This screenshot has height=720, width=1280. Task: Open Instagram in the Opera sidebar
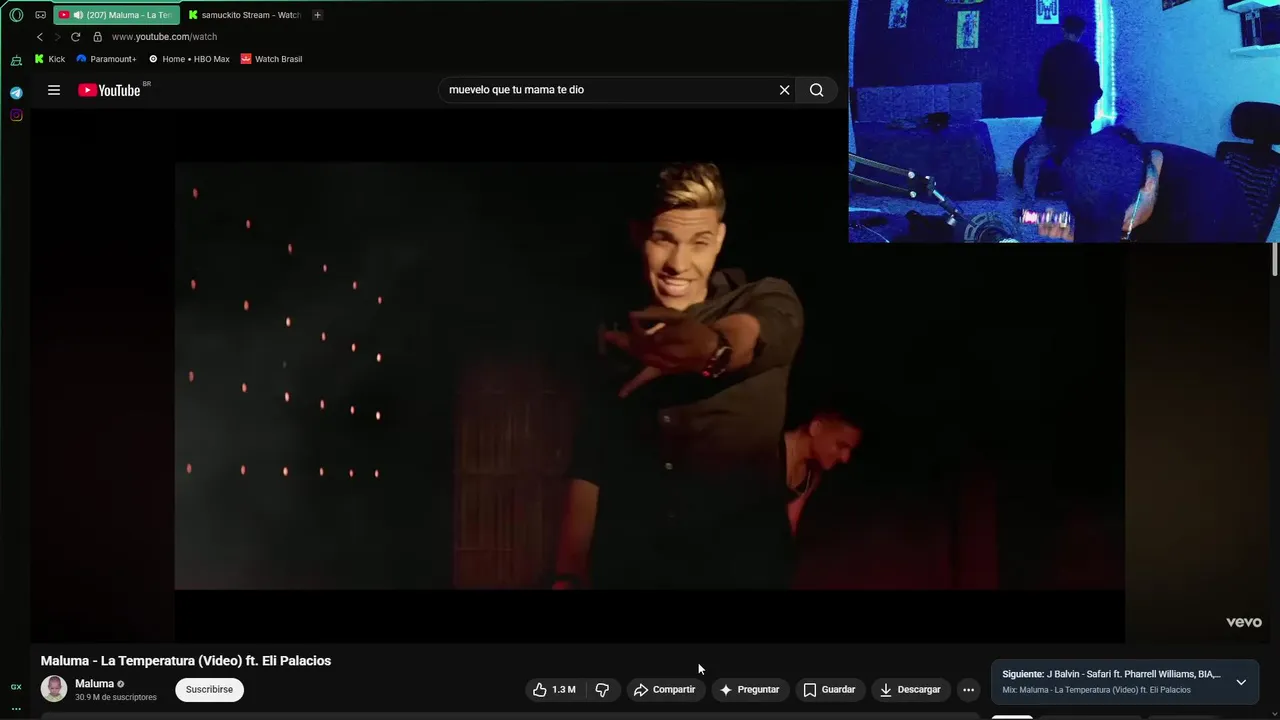[16, 115]
